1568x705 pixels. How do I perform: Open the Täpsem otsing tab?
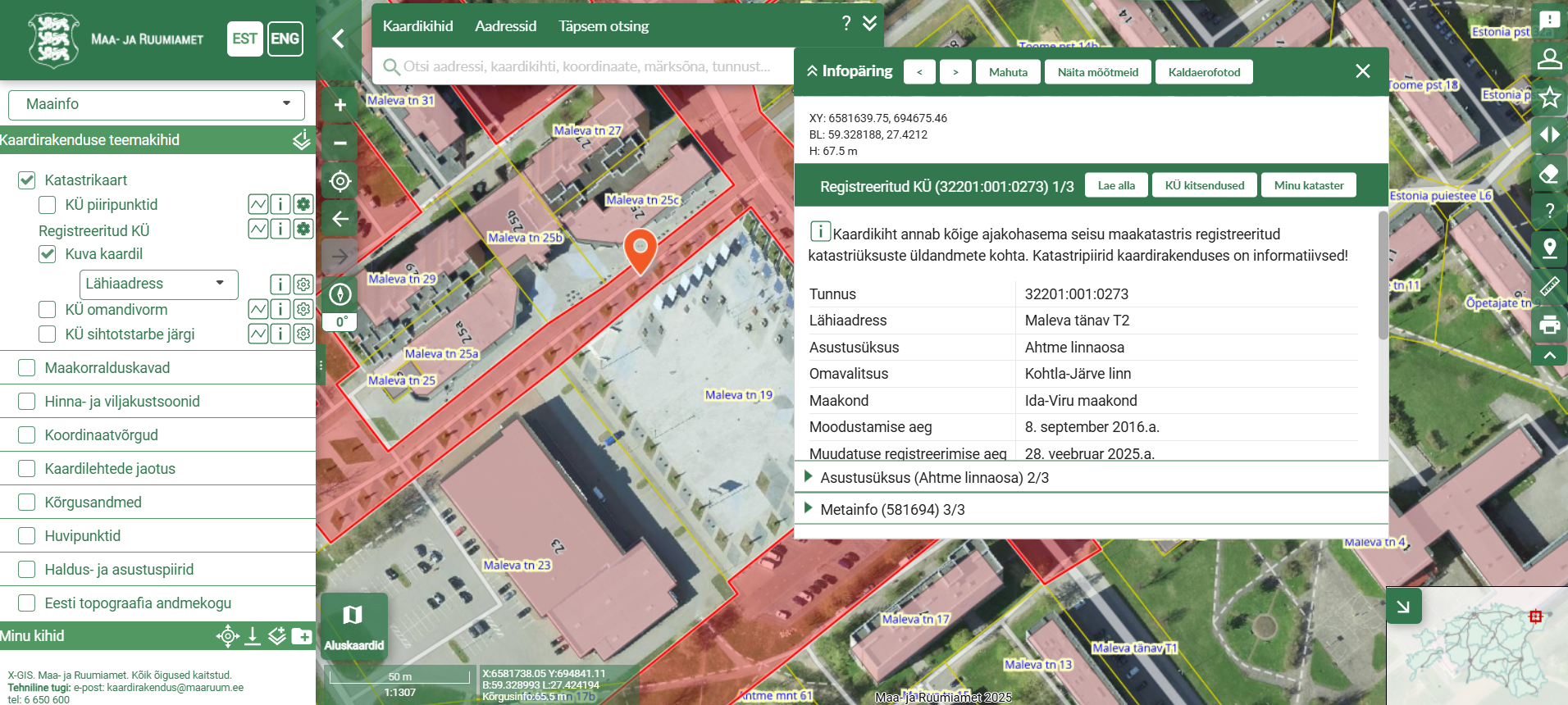point(604,26)
